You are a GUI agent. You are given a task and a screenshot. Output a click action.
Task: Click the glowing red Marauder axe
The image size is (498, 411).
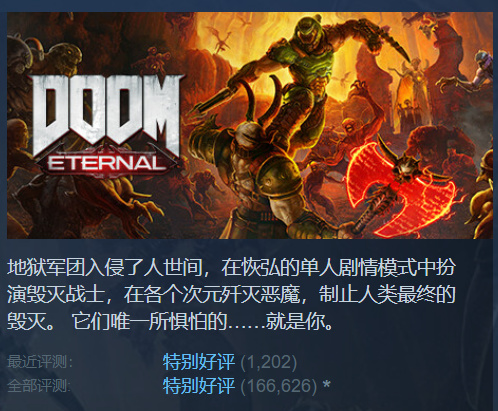[400, 186]
